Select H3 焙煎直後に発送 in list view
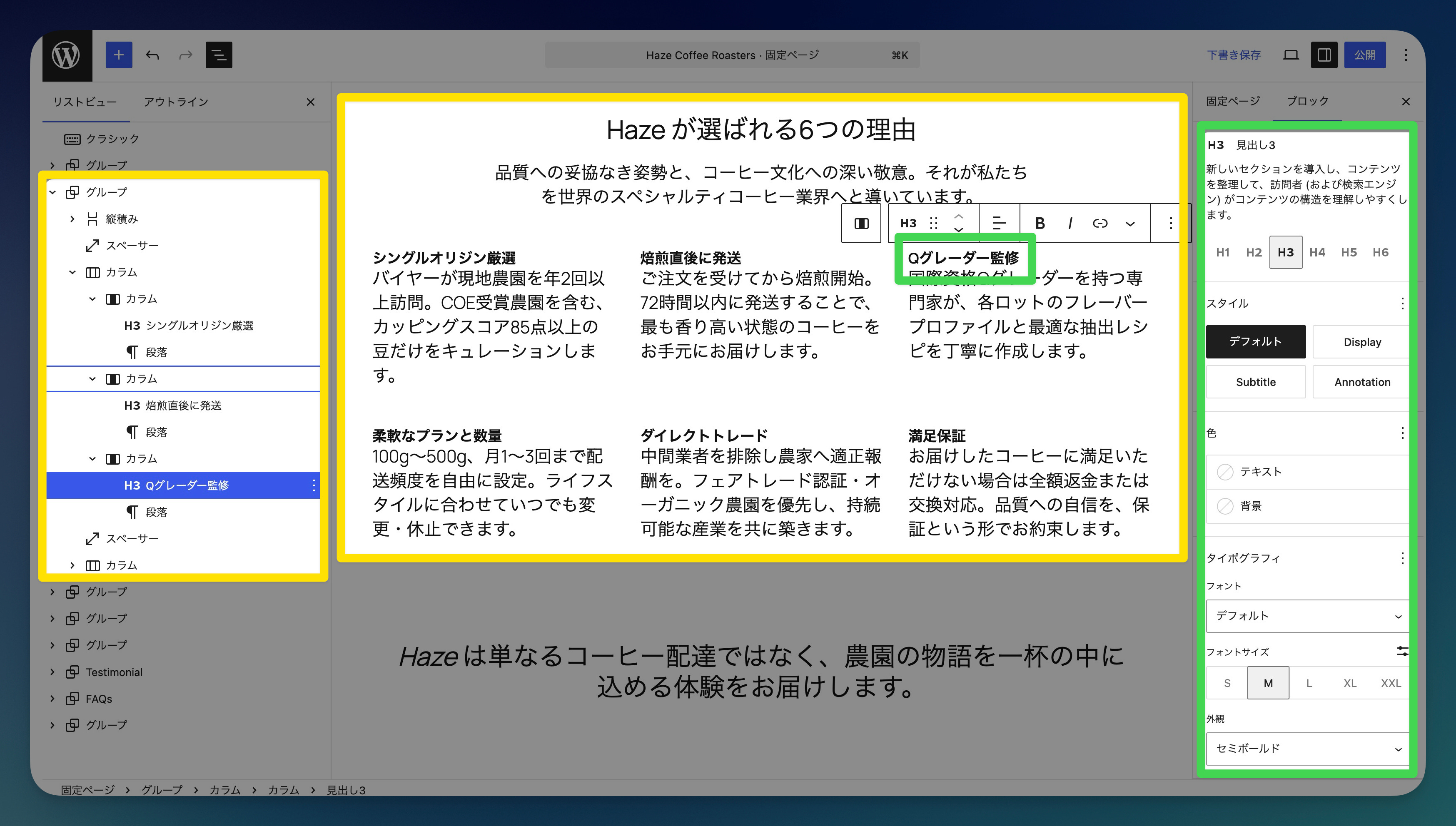1456x826 pixels. pos(183,406)
